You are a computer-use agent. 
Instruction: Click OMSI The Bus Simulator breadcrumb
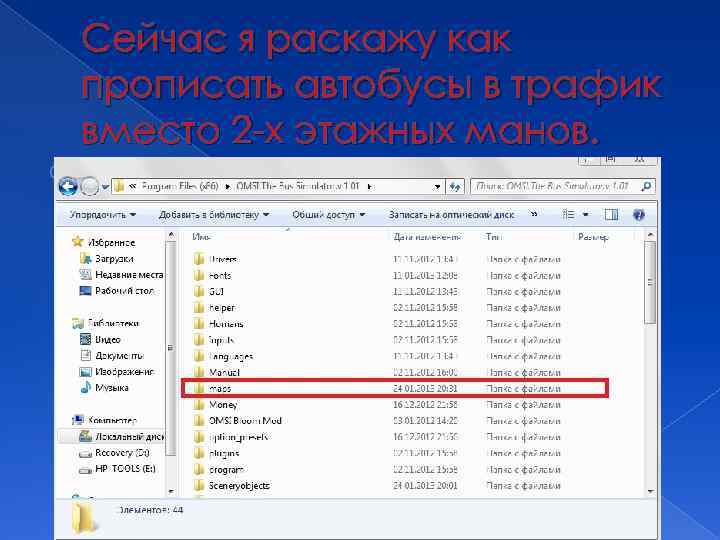pyautogui.click(x=298, y=186)
